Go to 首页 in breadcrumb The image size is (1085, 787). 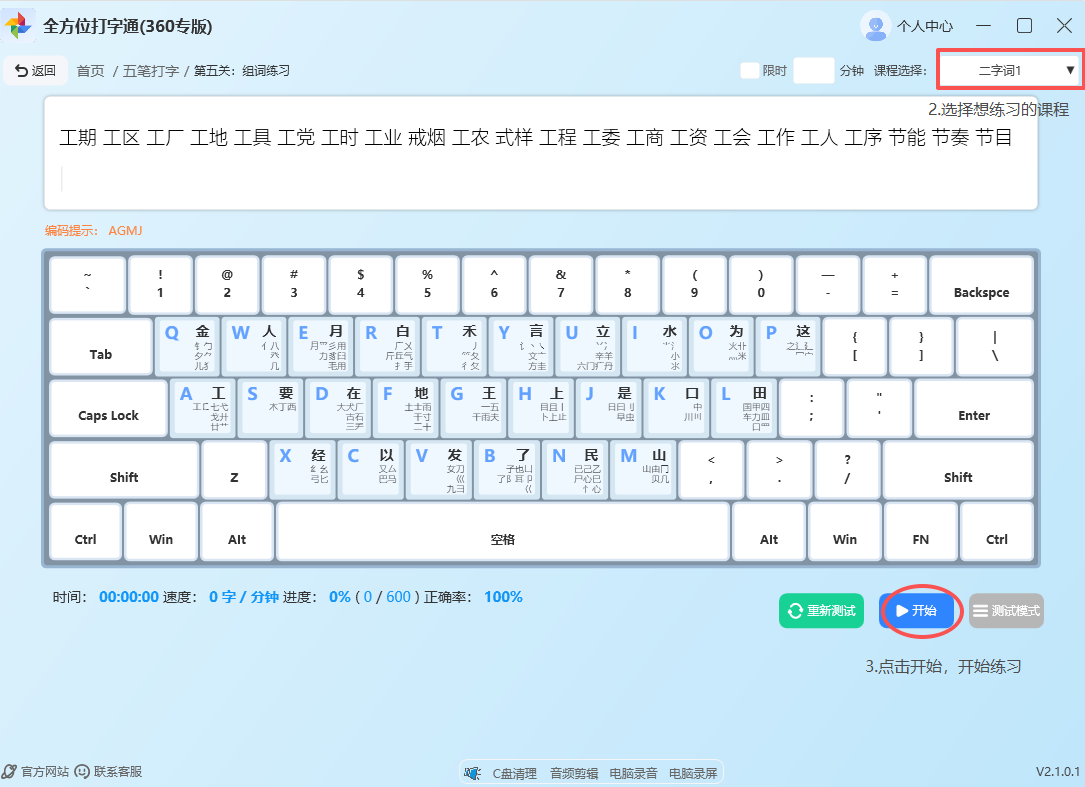click(x=90, y=71)
